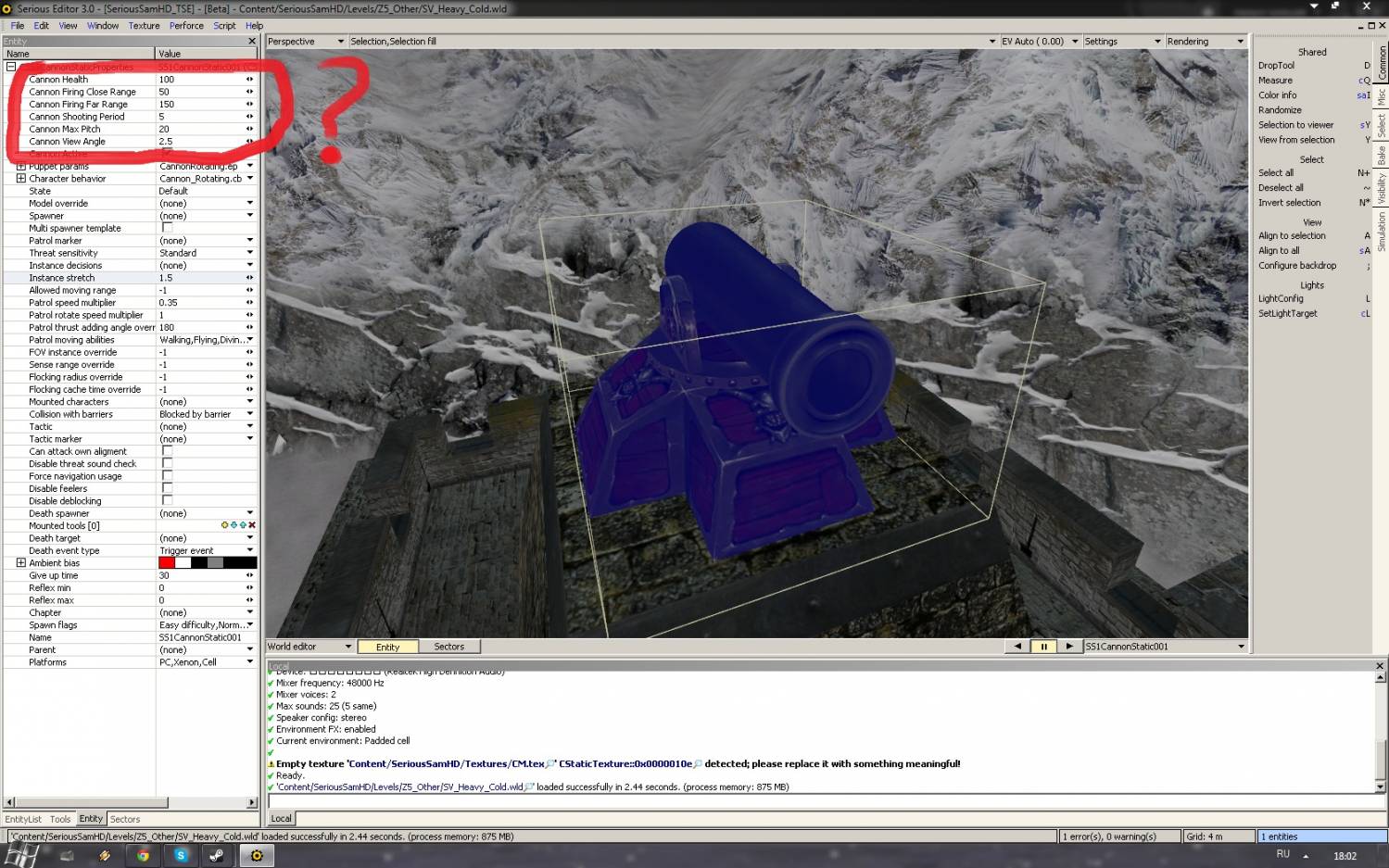Adjust Patrol speed multiplier spinner arrows
Screen dimensions: 1389x868
[x=249, y=303]
